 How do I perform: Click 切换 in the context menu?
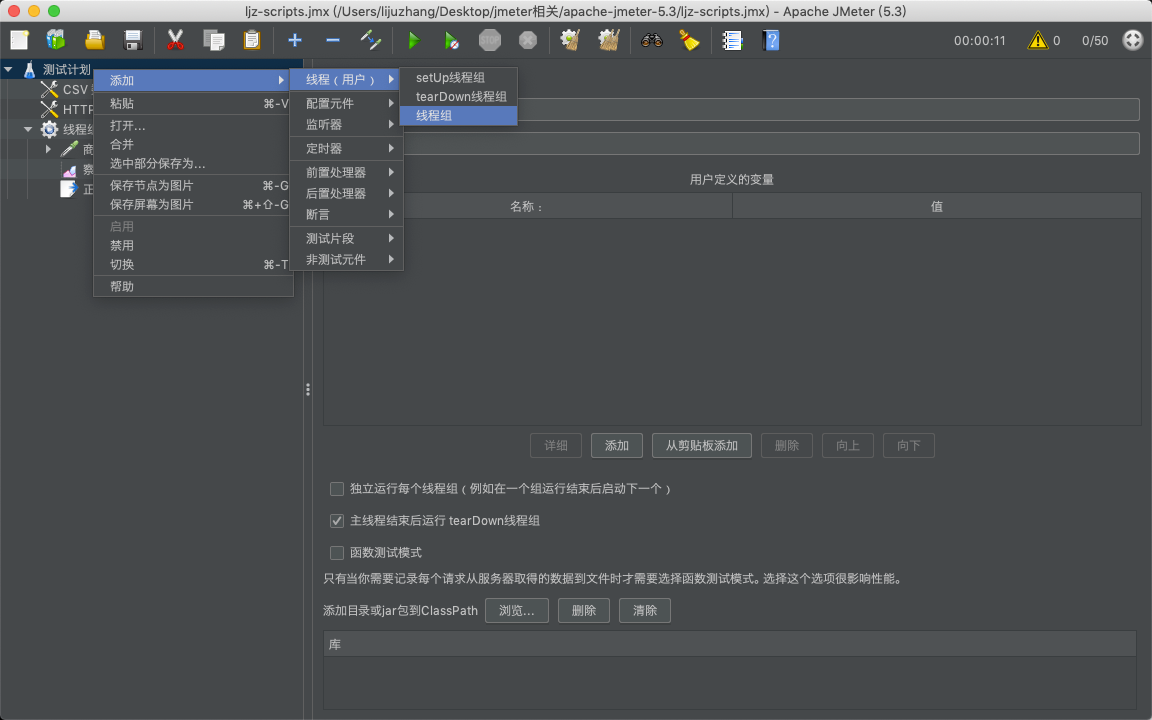click(x=193, y=264)
